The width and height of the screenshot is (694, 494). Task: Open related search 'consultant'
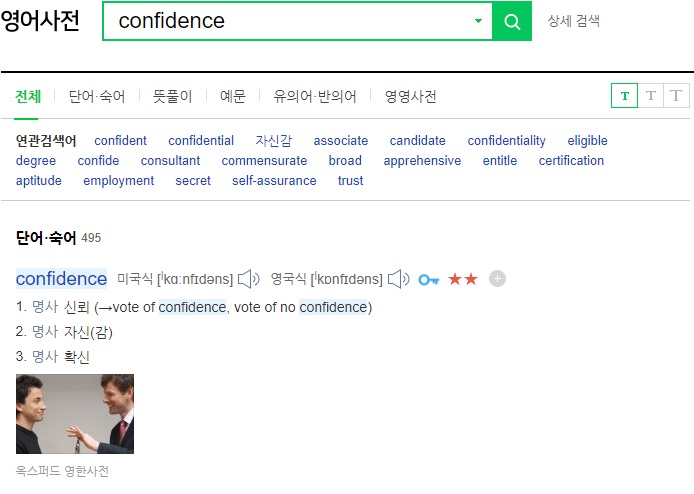170,161
